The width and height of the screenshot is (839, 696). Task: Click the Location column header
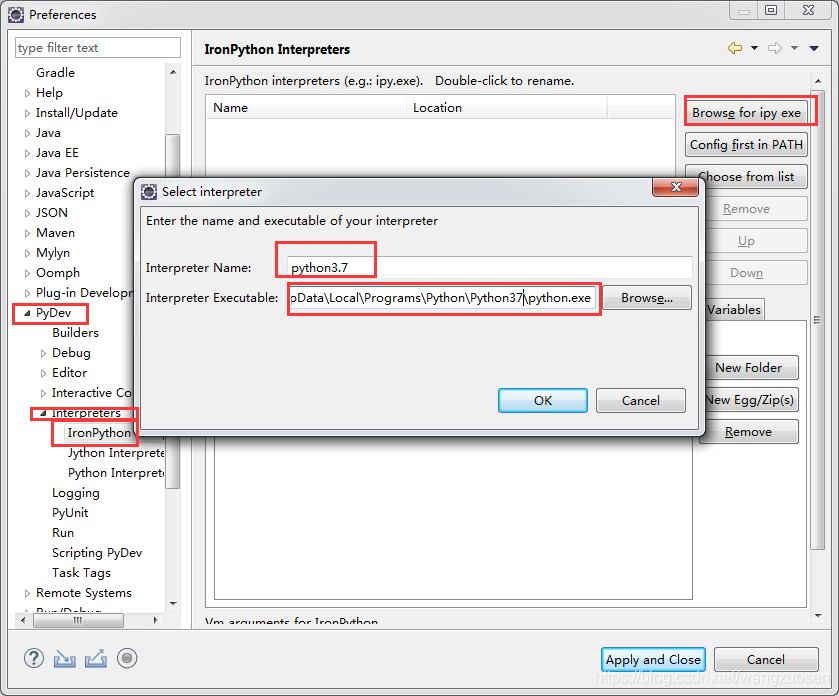tap(507, 108)
